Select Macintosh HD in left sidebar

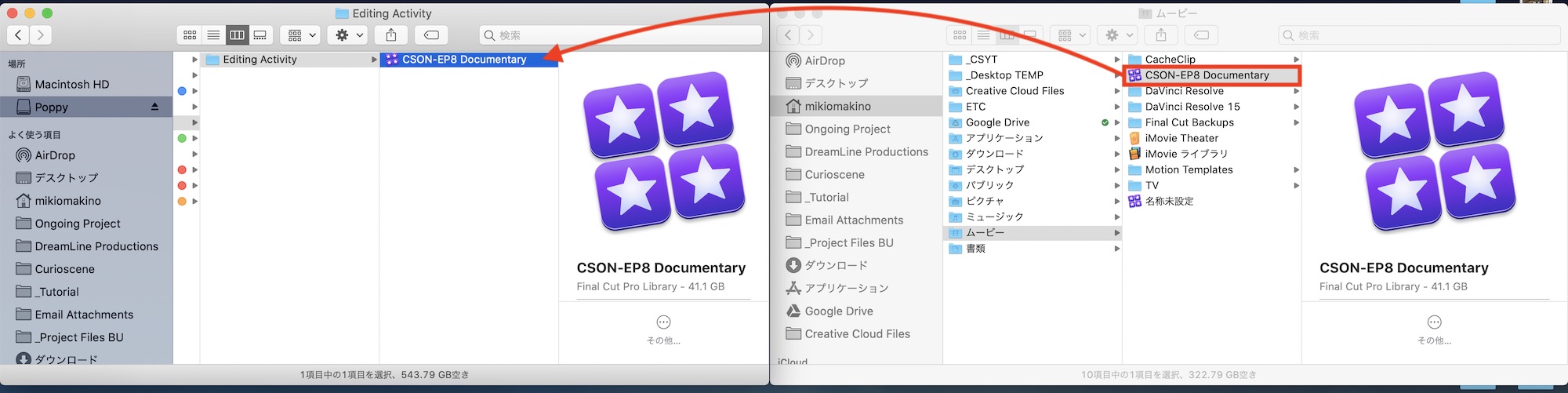(72, 84)
